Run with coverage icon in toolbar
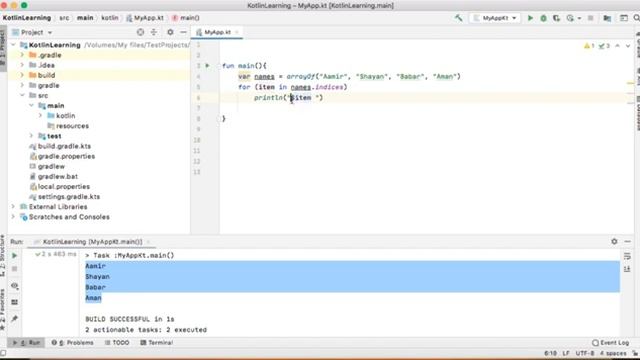This screenshot has height=360, width=640. 556,18
